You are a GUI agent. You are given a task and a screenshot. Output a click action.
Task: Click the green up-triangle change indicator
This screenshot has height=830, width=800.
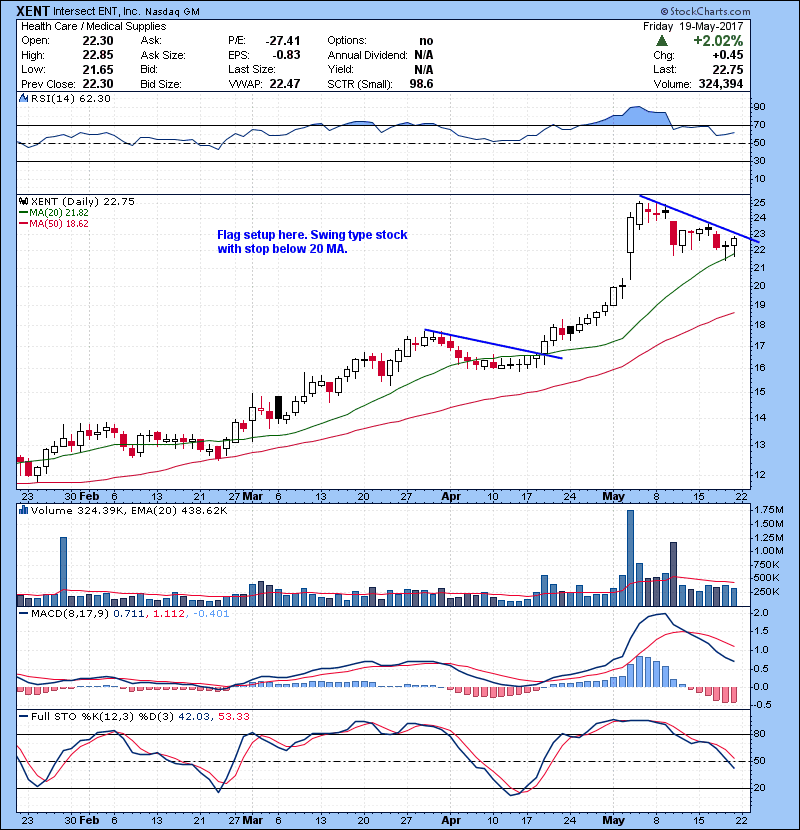point(661,41)
